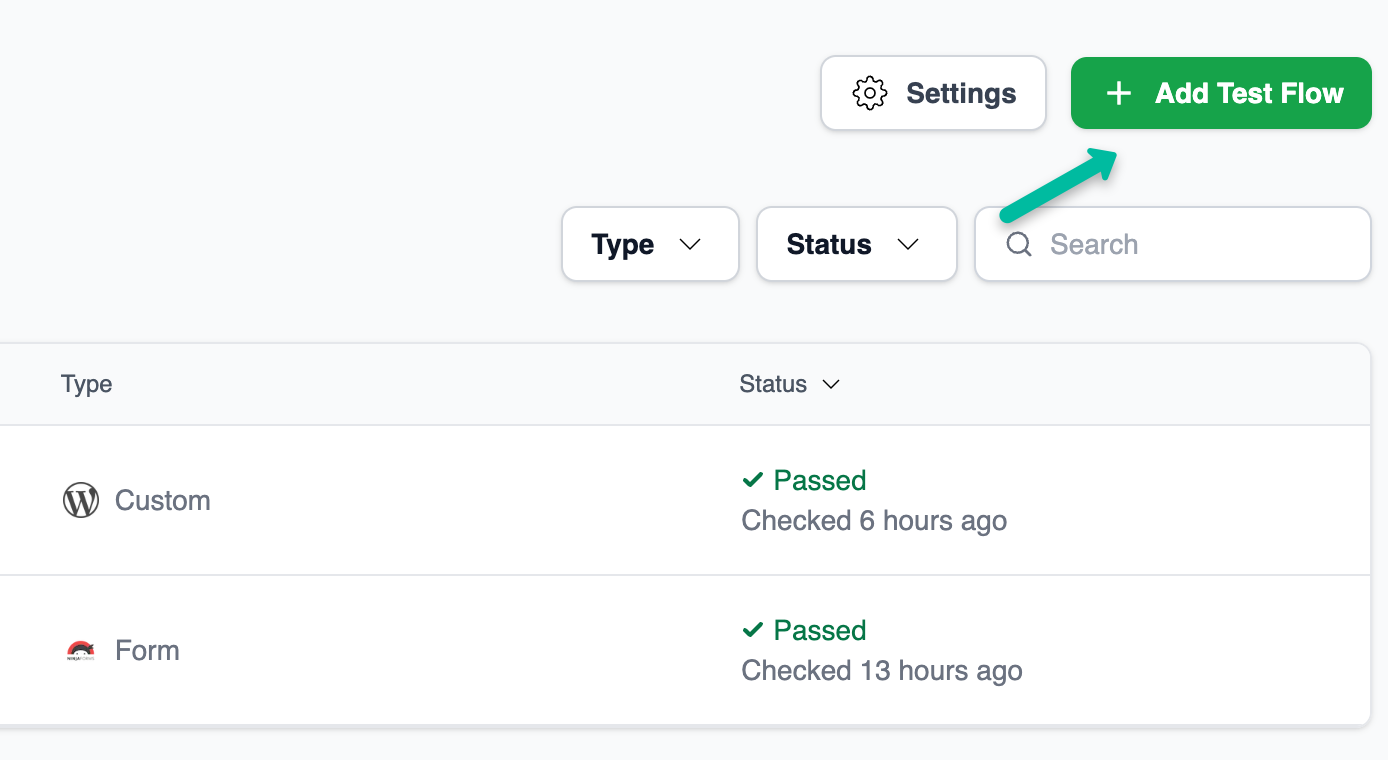Screen dimensions: 1388x760
Task: Click the Add Test Flow button
Action: 1220,92
